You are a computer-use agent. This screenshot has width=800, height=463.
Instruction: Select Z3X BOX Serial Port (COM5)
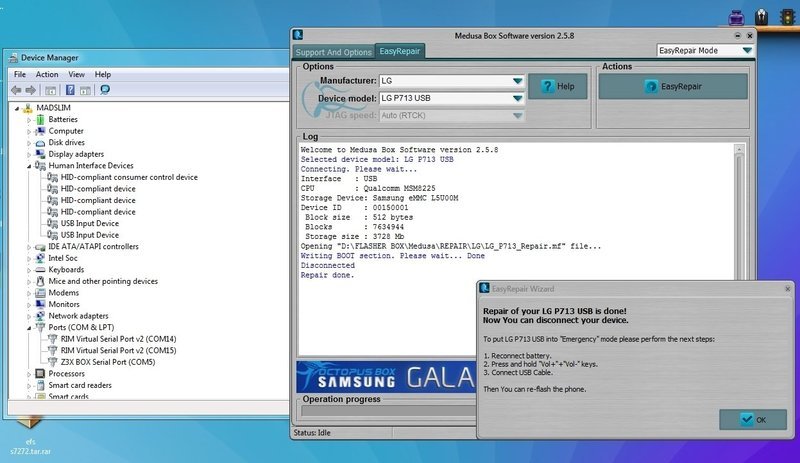(x=108, y=362)
